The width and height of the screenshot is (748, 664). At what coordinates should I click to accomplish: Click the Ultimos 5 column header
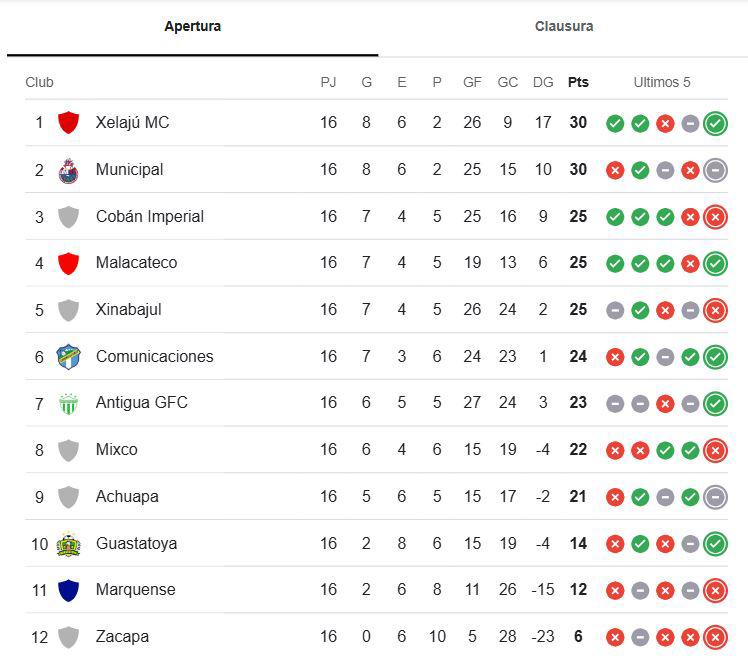click(x=662, y=82)
